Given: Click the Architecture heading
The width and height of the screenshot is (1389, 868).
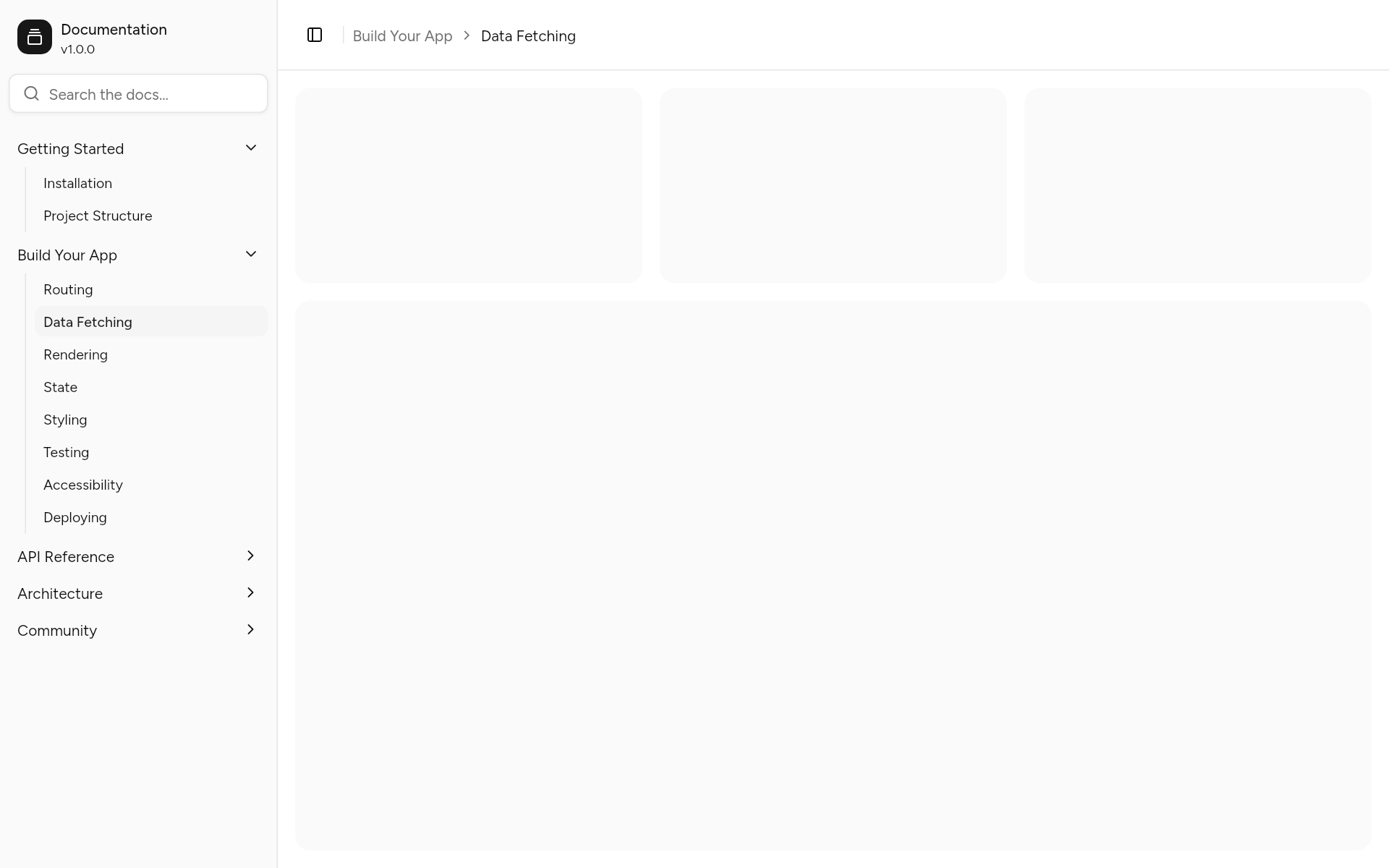Looking at the screenshot, I should [60, 593].
